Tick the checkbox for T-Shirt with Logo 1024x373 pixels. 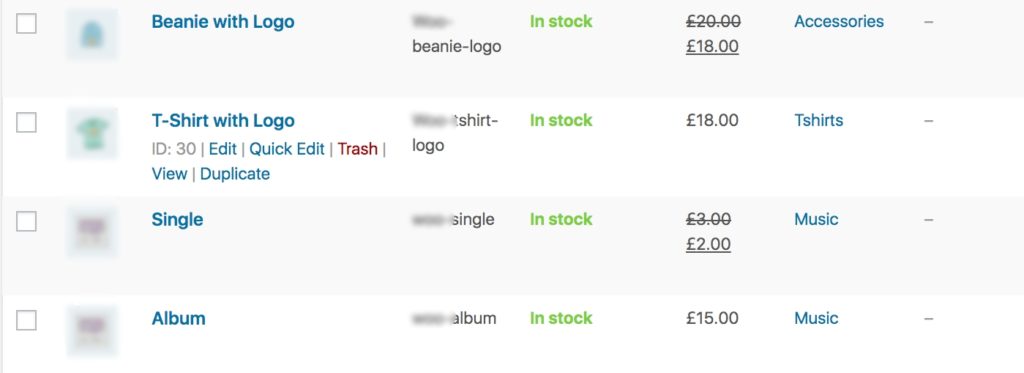(x=26, y=122)
